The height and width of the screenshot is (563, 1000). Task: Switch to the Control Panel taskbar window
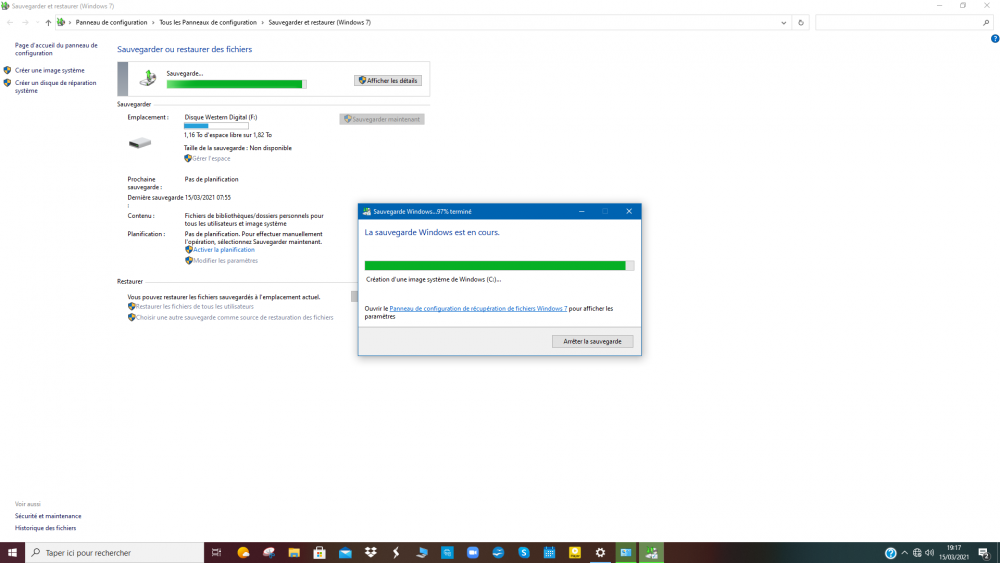(626, 553)
